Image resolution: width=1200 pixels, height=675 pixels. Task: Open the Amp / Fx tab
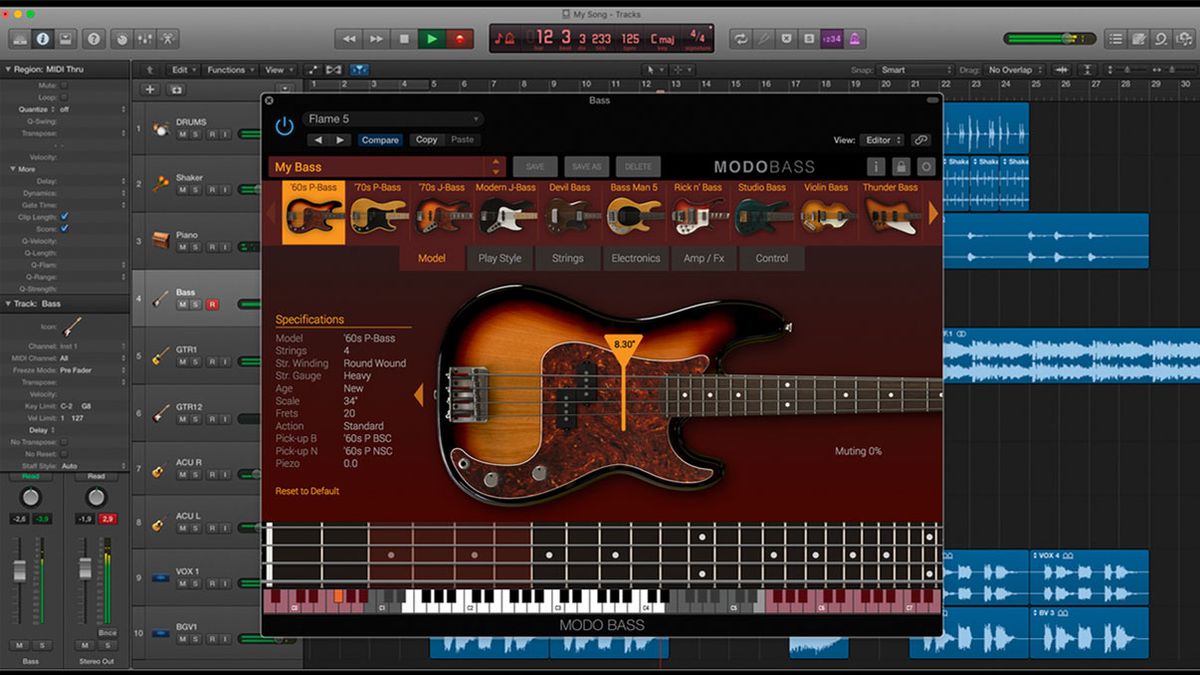pyautogui.click(x=704, y=258)
